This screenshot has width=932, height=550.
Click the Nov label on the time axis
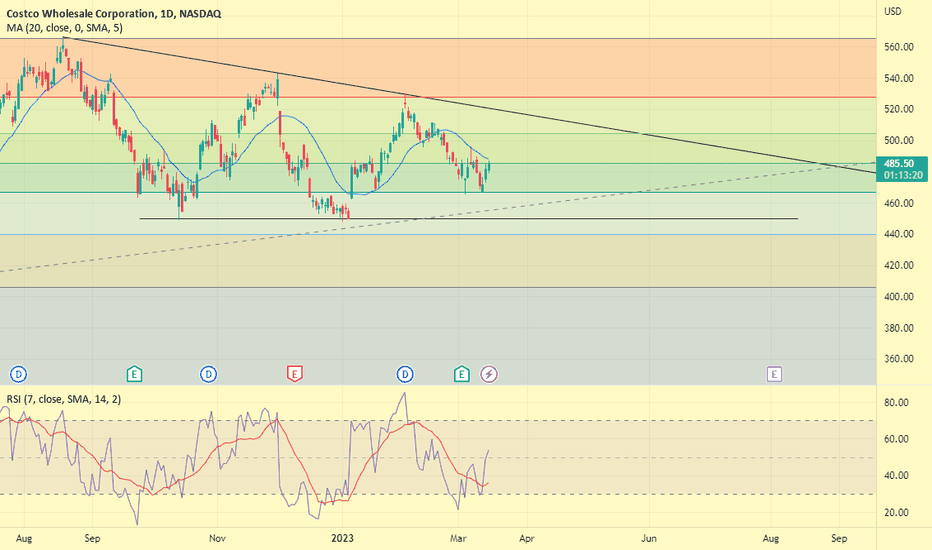(218, 538)
